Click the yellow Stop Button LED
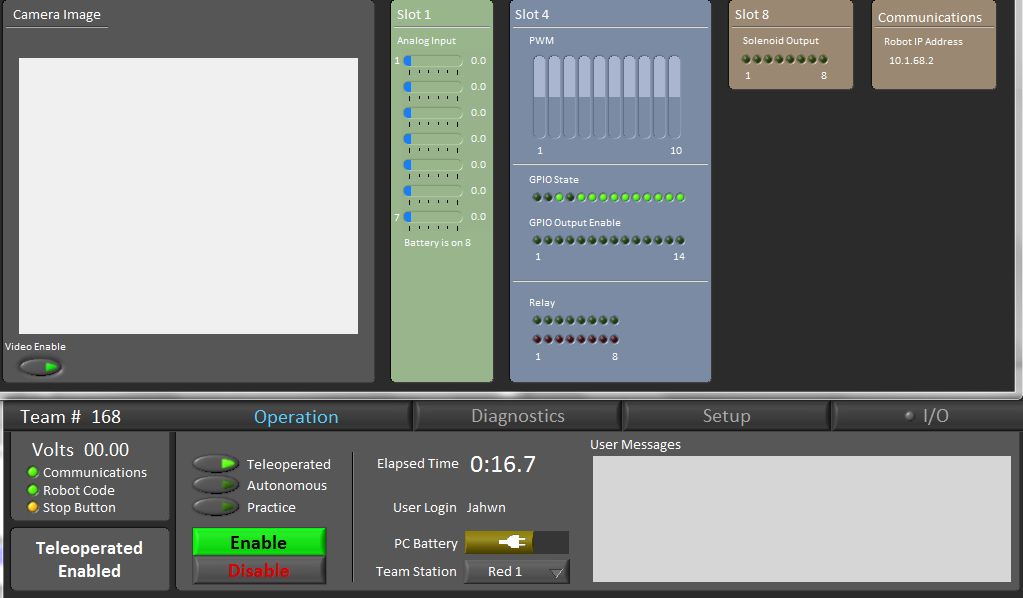Screen dimensions: 1023x598 (33, 507)
